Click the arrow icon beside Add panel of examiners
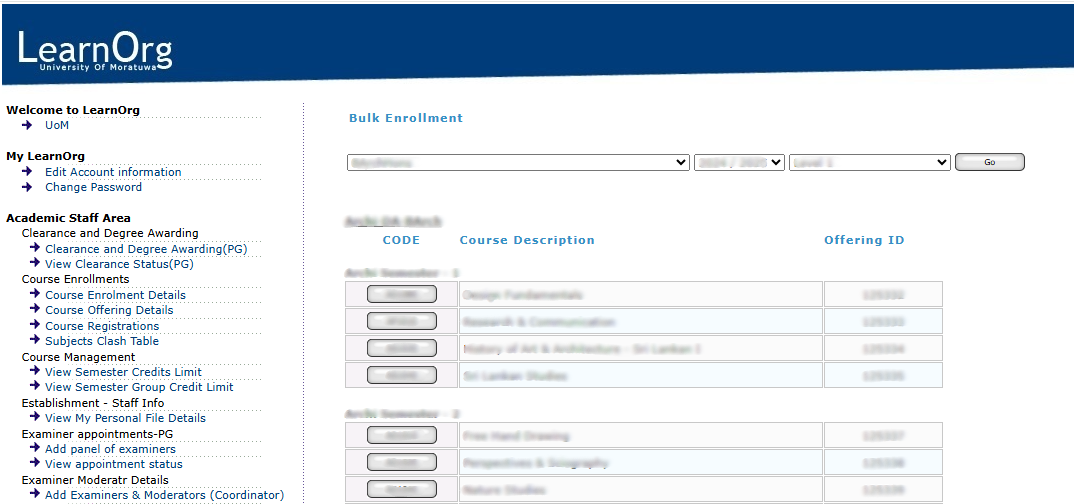The width and height of the screenshot is (1074, 504). pos(36,449)
